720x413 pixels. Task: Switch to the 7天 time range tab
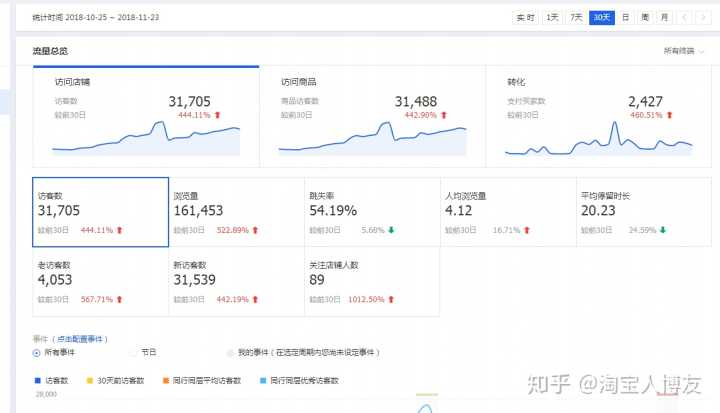577,17
